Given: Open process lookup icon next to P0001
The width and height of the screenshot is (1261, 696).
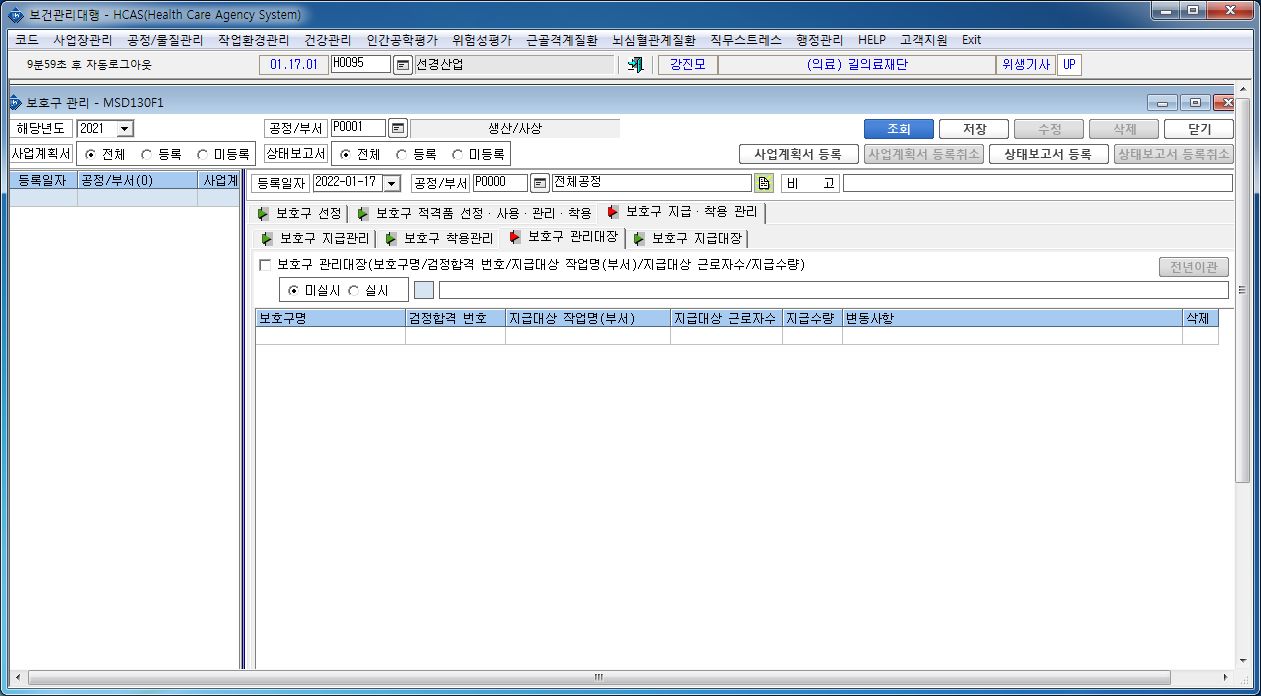Looking at the screenshot, I should tap(398, 129).
